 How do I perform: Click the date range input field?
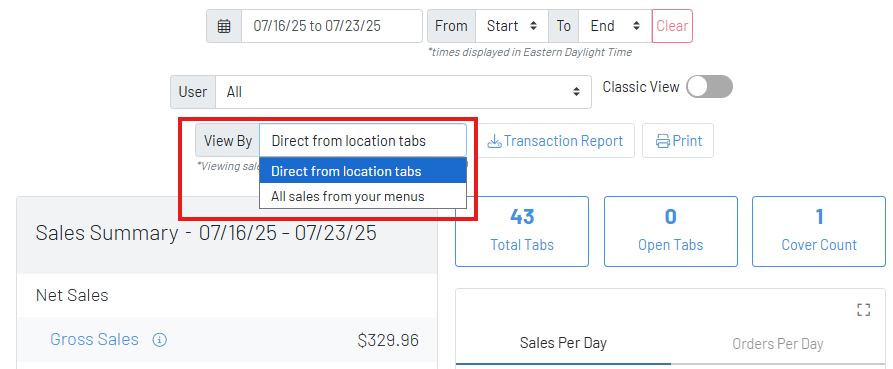click(x=332, y=26)
